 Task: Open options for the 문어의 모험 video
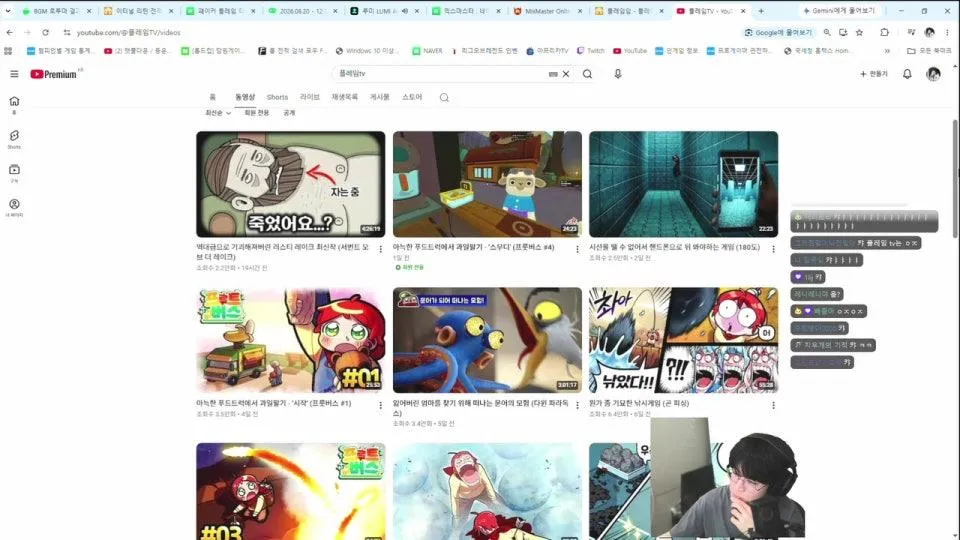[x=577, y=405]
